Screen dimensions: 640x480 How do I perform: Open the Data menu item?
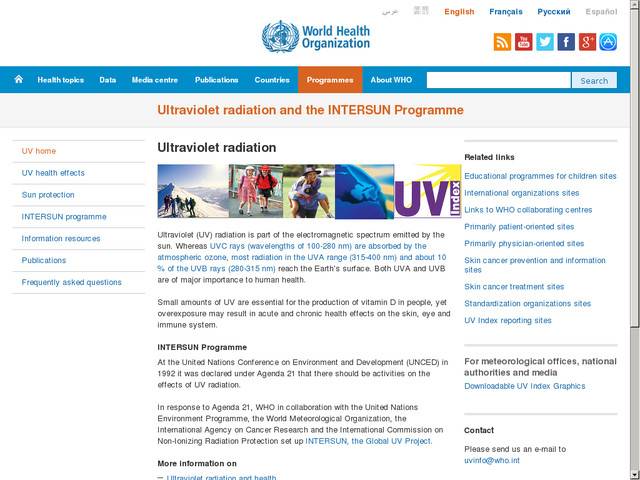[107, 80]
